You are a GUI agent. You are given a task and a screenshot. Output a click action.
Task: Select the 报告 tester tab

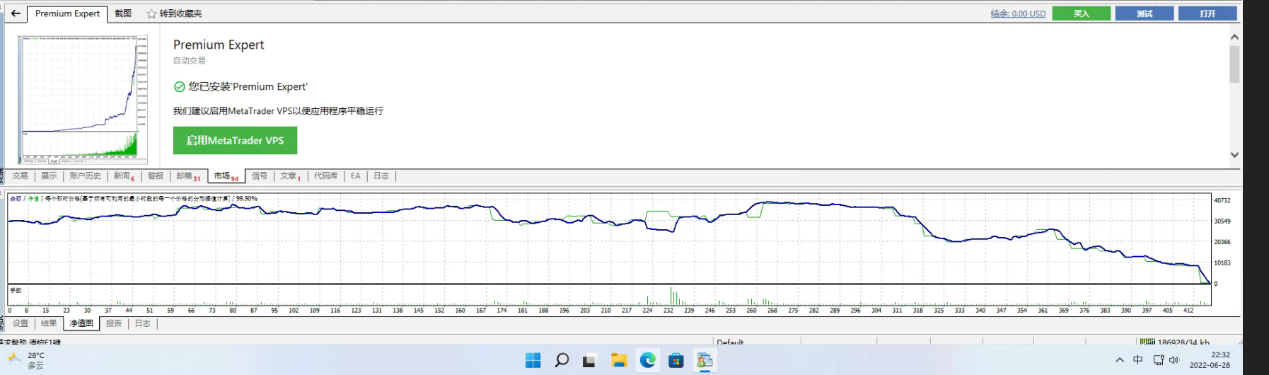tap(114, 323)
